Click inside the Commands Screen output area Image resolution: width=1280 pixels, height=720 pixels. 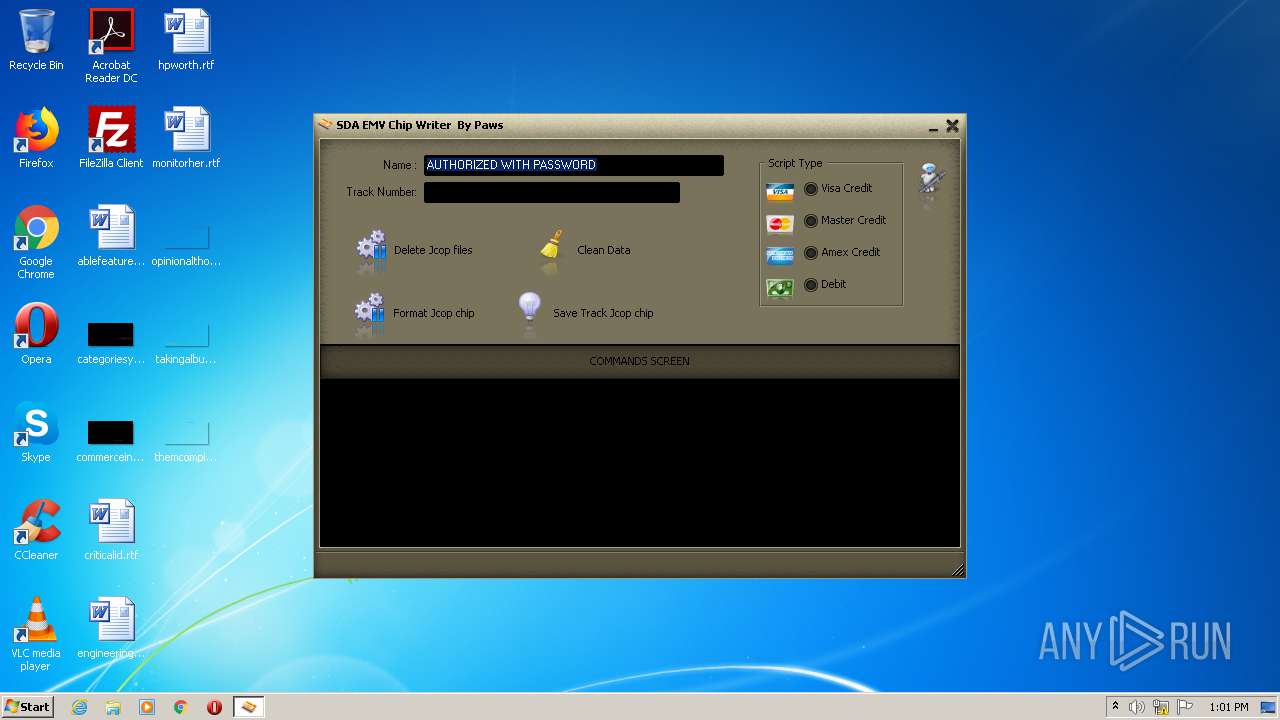coord(640,462)
